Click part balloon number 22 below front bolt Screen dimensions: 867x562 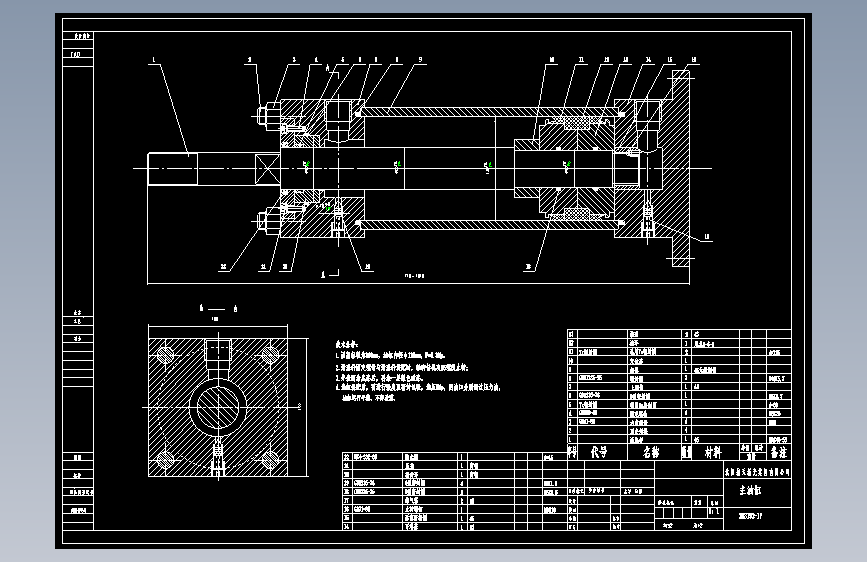pos(223,267)
